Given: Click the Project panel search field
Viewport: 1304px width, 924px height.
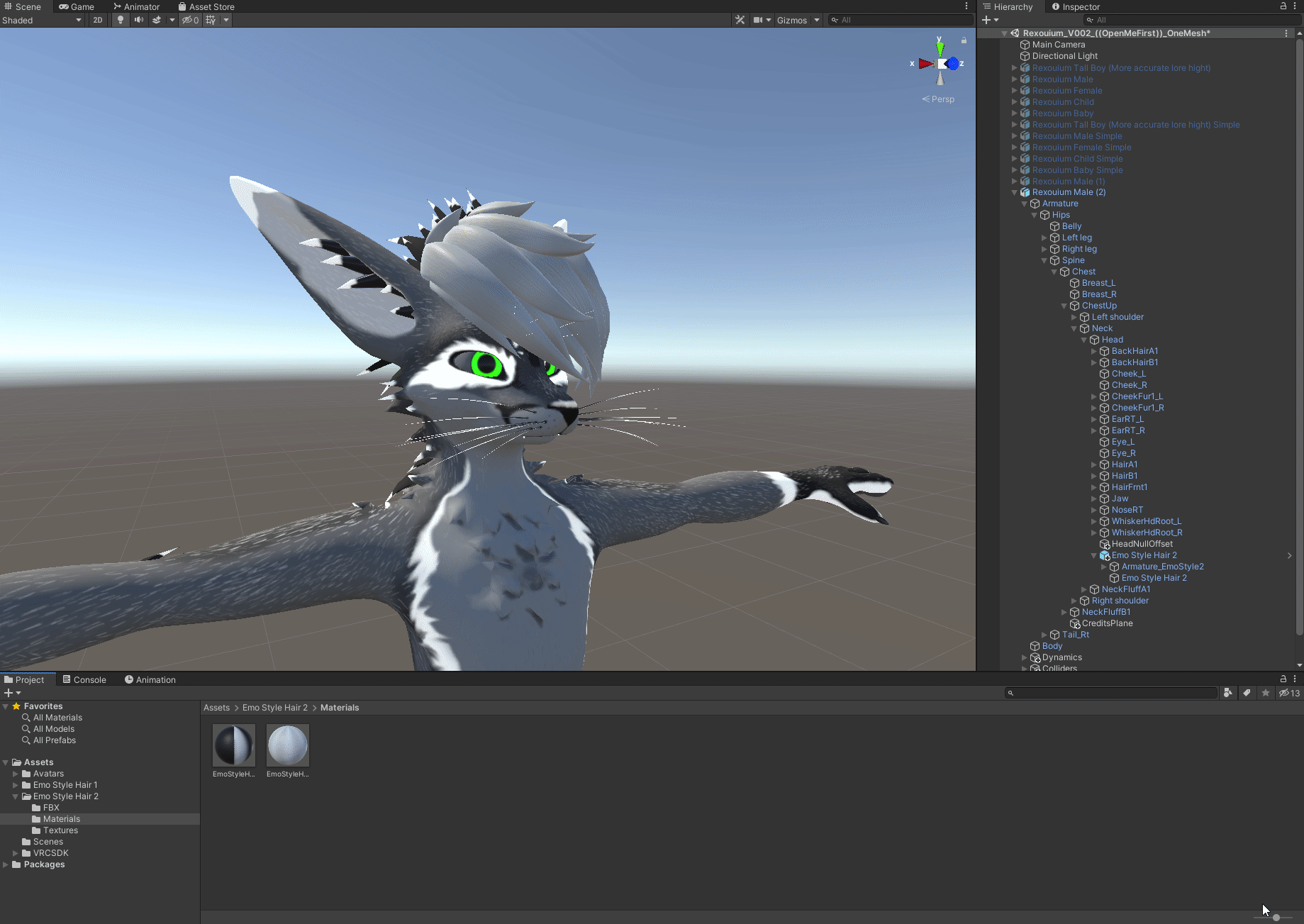Looking at the screenshot, I should pos(1111,693).
